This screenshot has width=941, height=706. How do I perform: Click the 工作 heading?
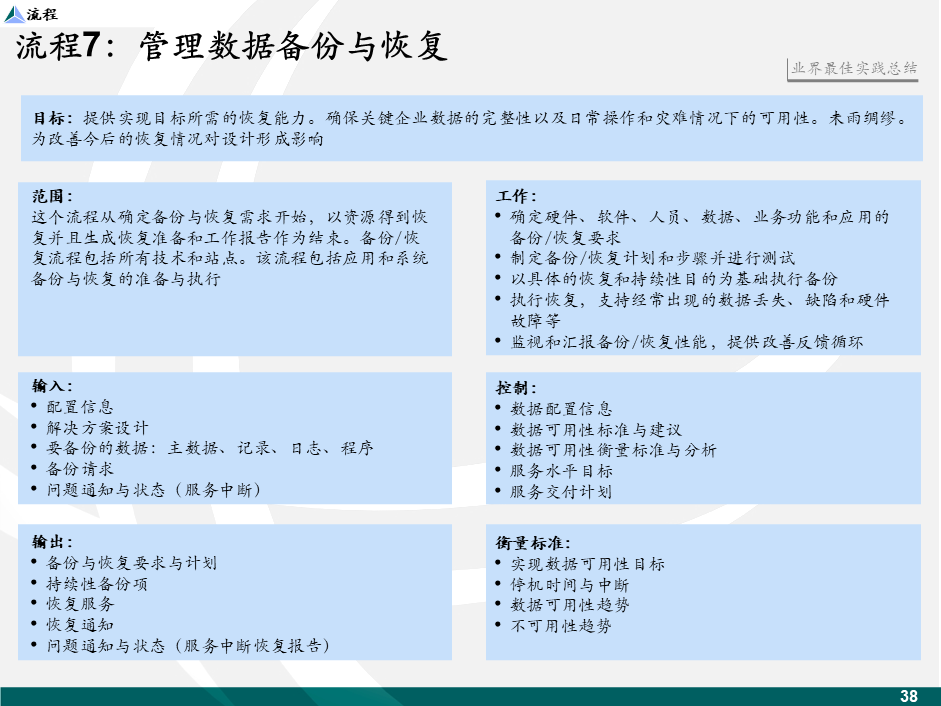[x=516, y=196]
